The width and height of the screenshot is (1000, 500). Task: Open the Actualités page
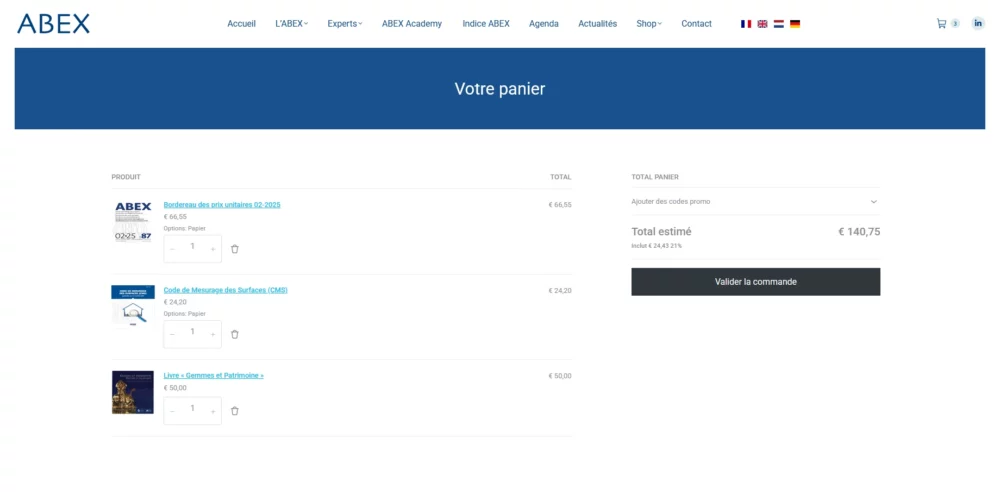point(598,24)
